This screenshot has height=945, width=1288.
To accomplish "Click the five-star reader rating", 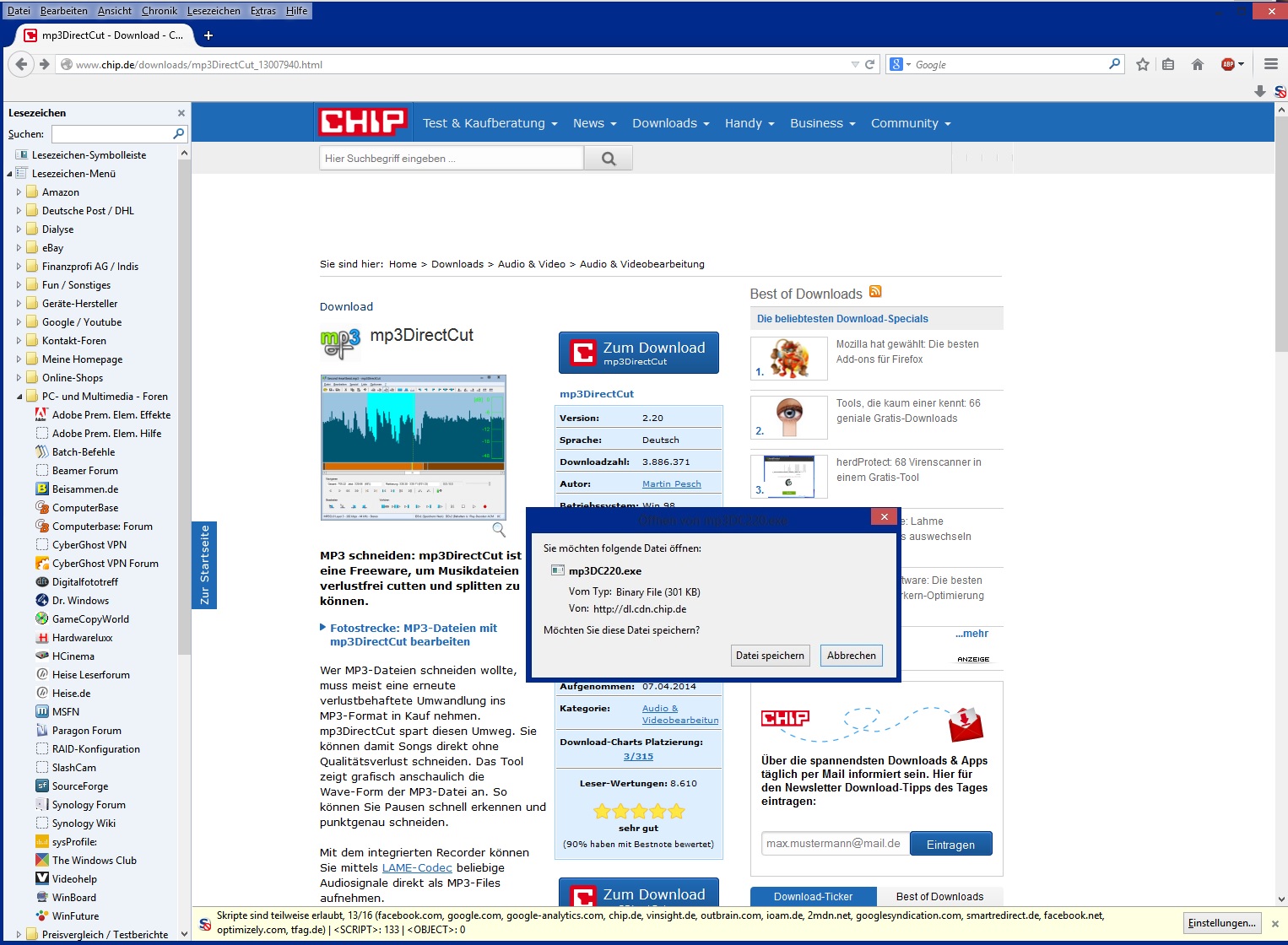I will (x=639, y=812).
